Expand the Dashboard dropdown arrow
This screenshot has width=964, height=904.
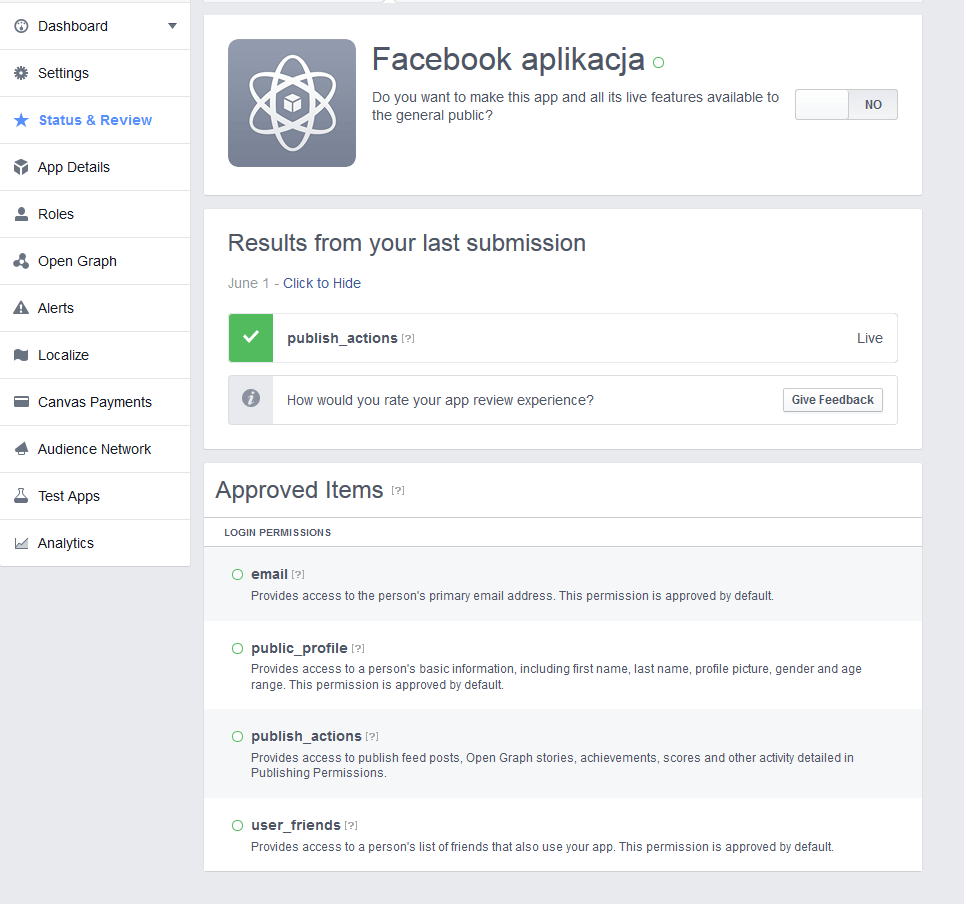click(172, 26)
